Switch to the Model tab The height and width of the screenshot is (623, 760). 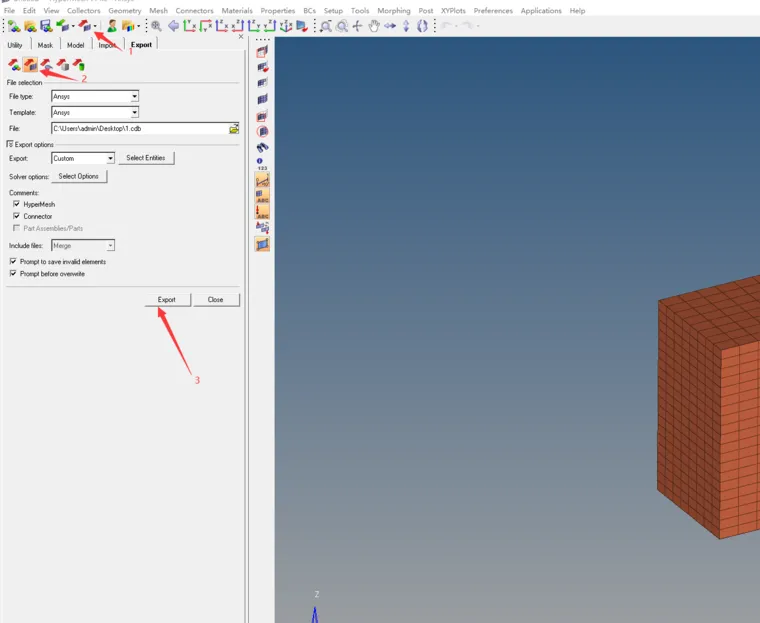click(75, 45)
